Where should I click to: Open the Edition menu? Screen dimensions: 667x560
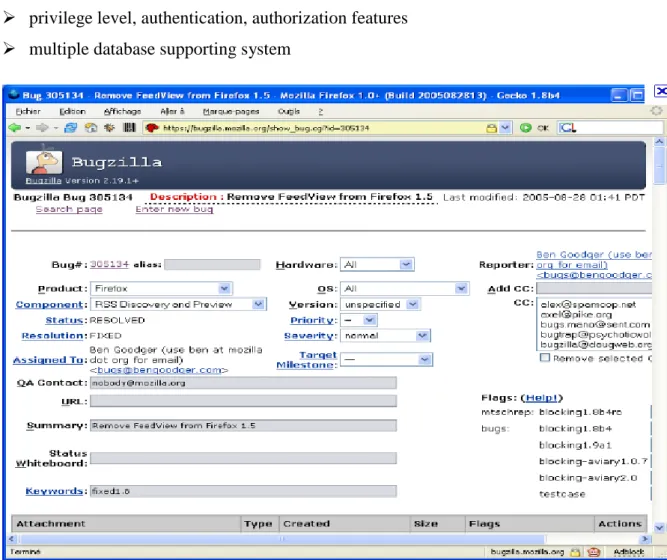pyautogui.click(x=72, y=111)
